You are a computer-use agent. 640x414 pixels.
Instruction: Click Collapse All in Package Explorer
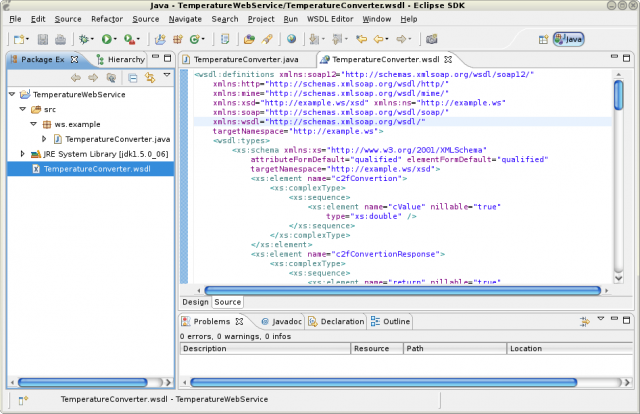(x=133, y=78)
